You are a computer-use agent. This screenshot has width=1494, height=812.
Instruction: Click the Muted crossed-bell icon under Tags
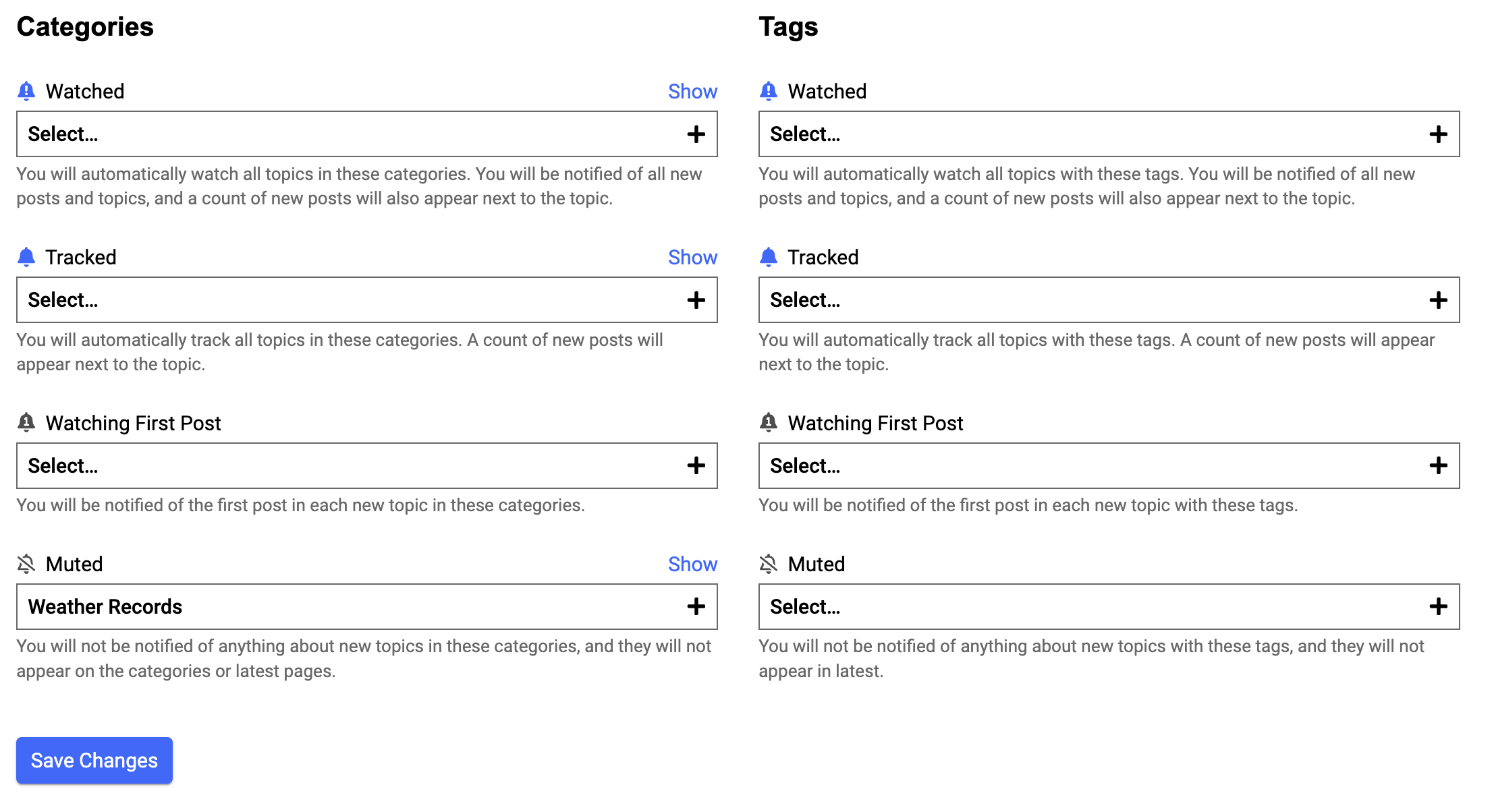(x=769, y=564)
